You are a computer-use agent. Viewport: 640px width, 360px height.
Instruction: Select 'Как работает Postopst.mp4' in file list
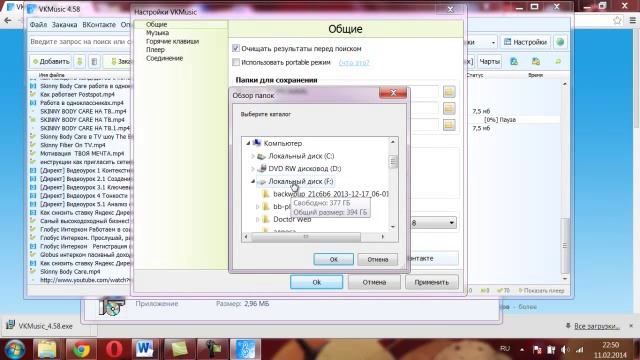(x=78, y=94)
